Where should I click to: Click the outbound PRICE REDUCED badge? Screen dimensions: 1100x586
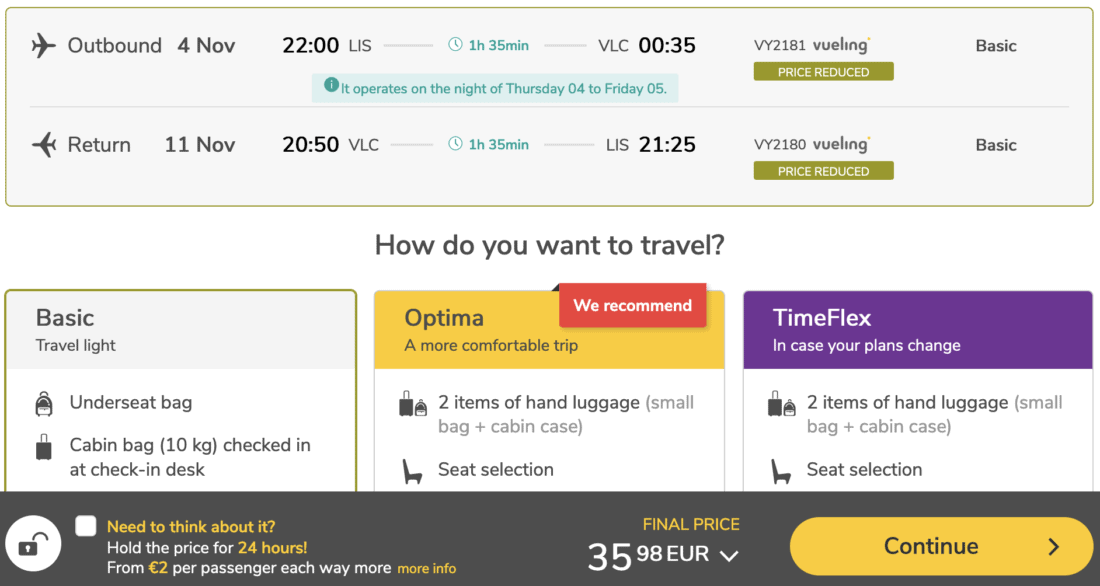pyautogui.click(x=823, y=72)
